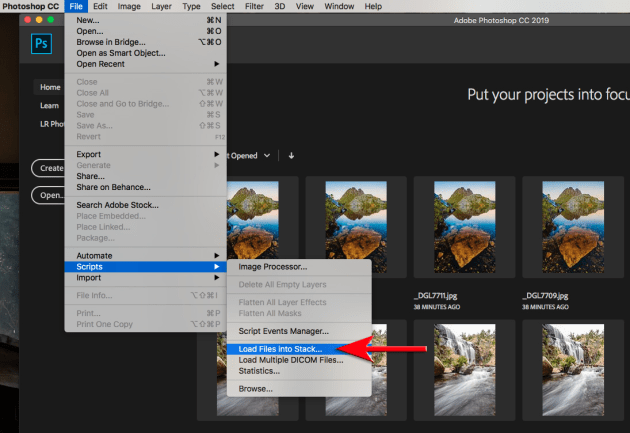Choose Browse... in Scripts submenu
This screenshot has width=630, height=433.
click(299, 389)
